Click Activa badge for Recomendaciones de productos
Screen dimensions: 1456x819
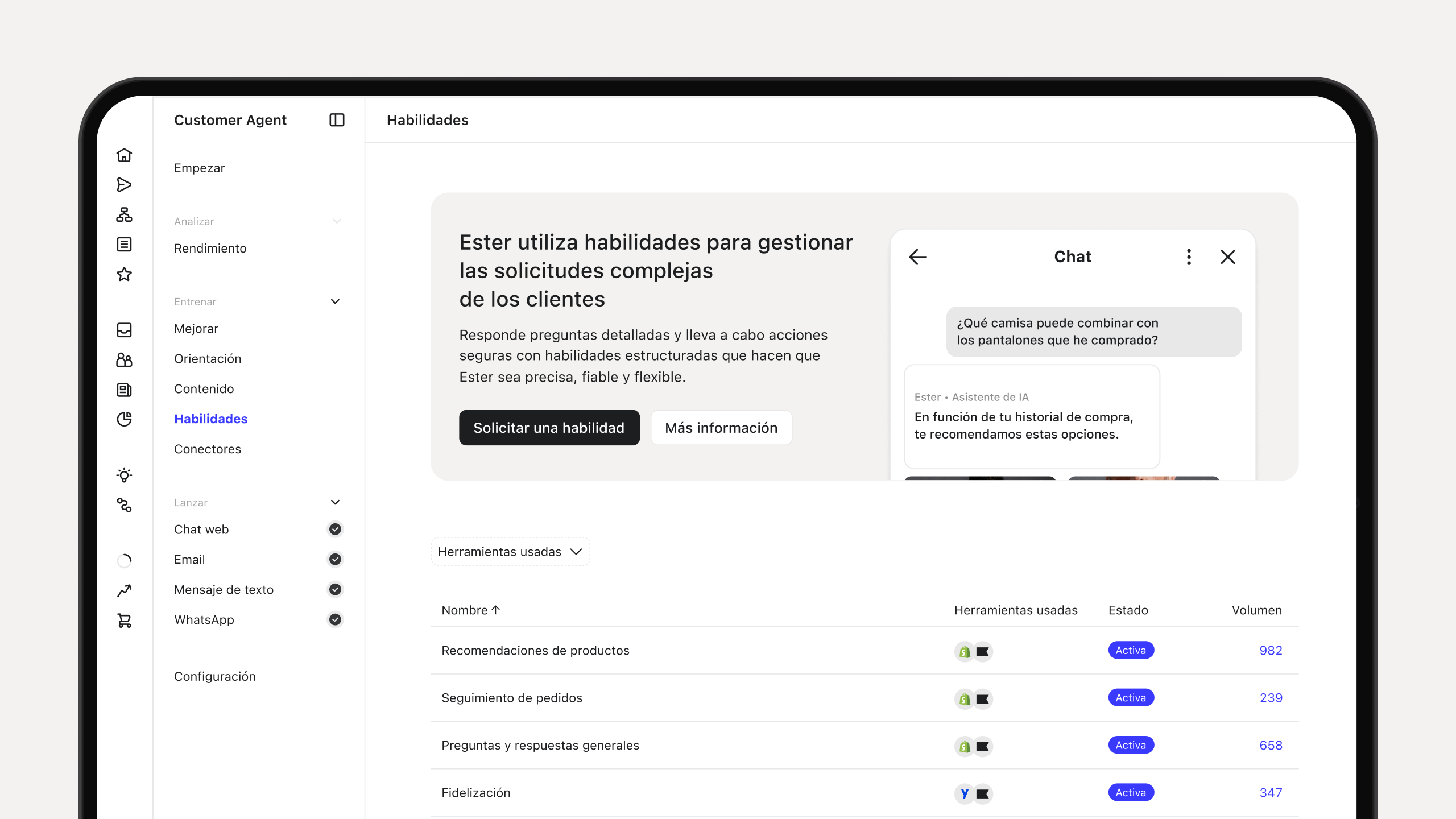click(1131, 651)
